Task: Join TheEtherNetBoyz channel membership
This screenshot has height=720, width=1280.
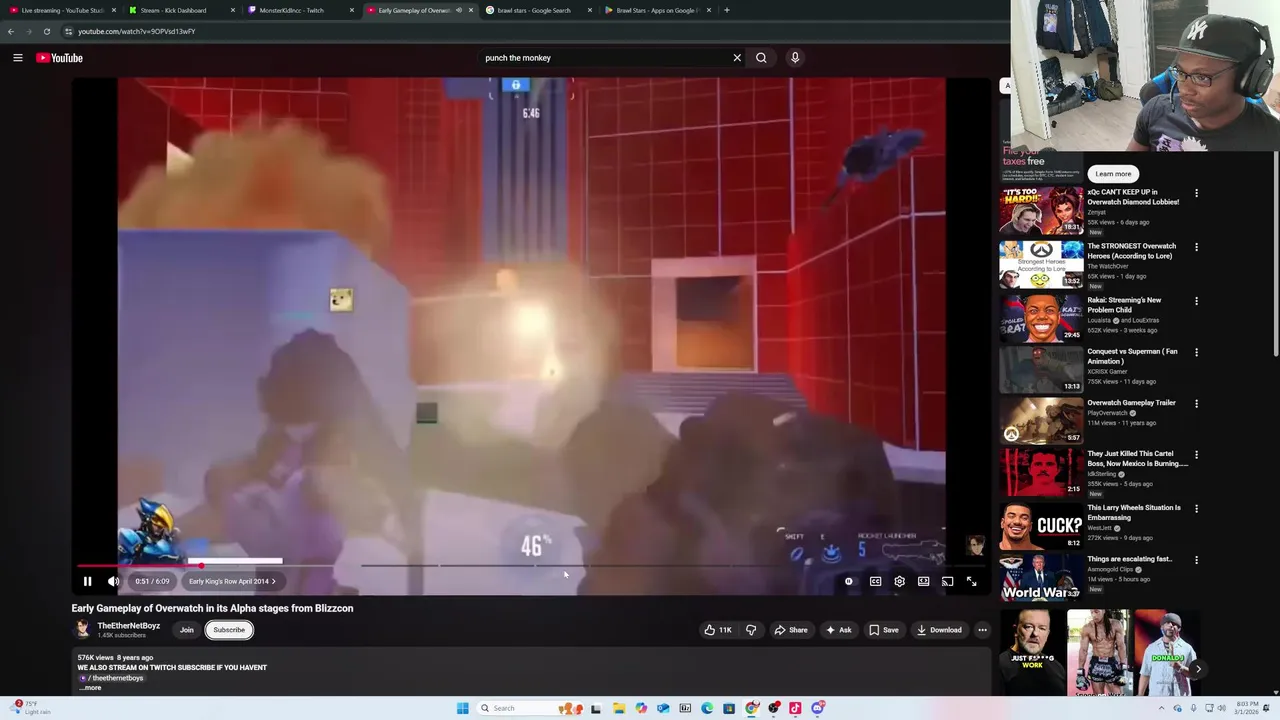Action: click(187, 630)
